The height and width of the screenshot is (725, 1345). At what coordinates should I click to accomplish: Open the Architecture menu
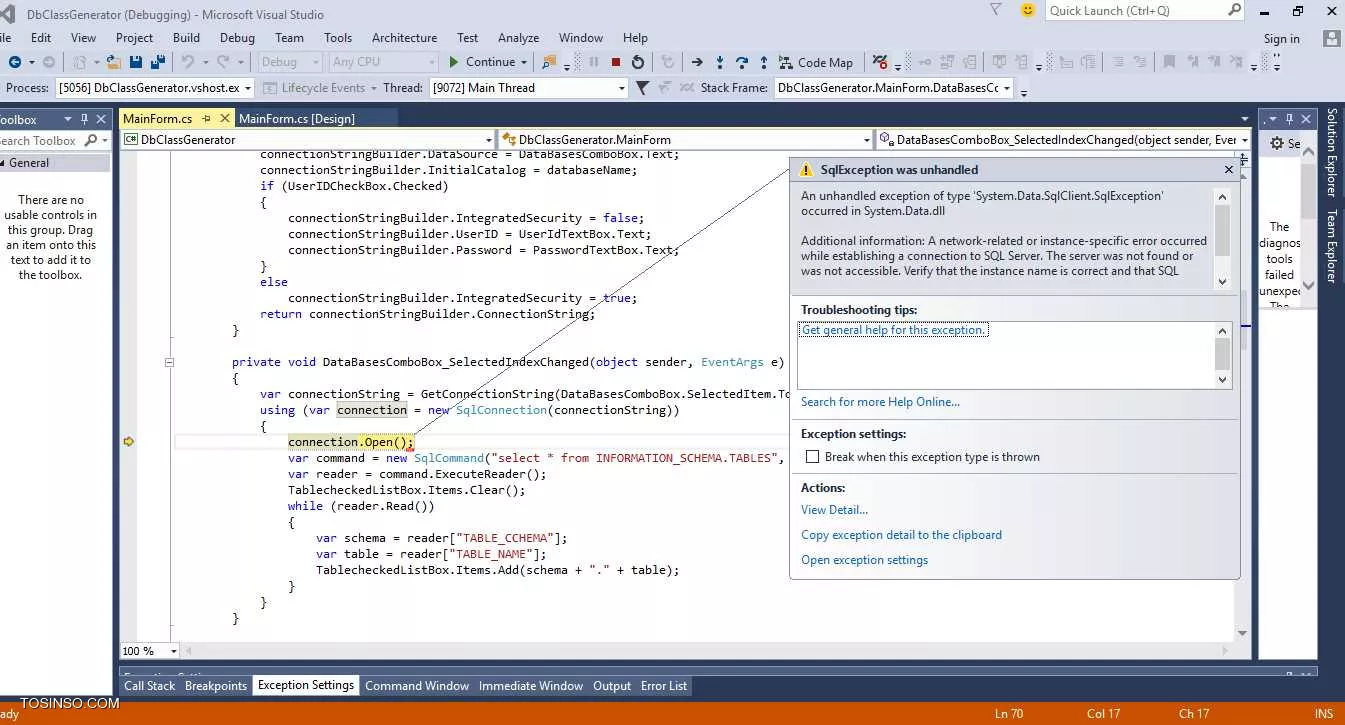point(404,38)
